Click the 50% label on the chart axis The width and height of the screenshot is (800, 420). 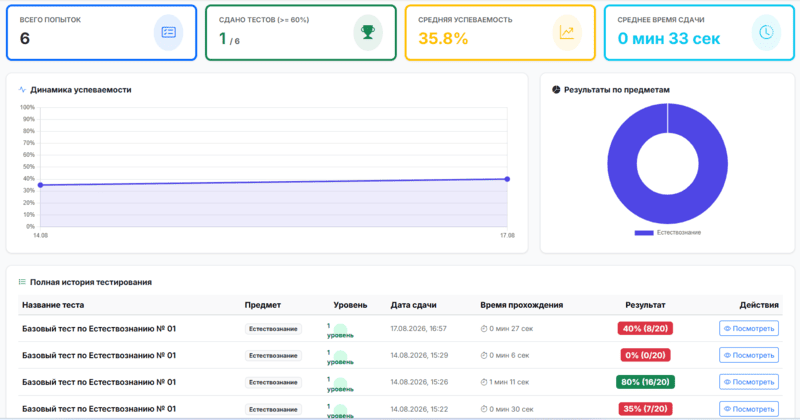pos(29,167)
